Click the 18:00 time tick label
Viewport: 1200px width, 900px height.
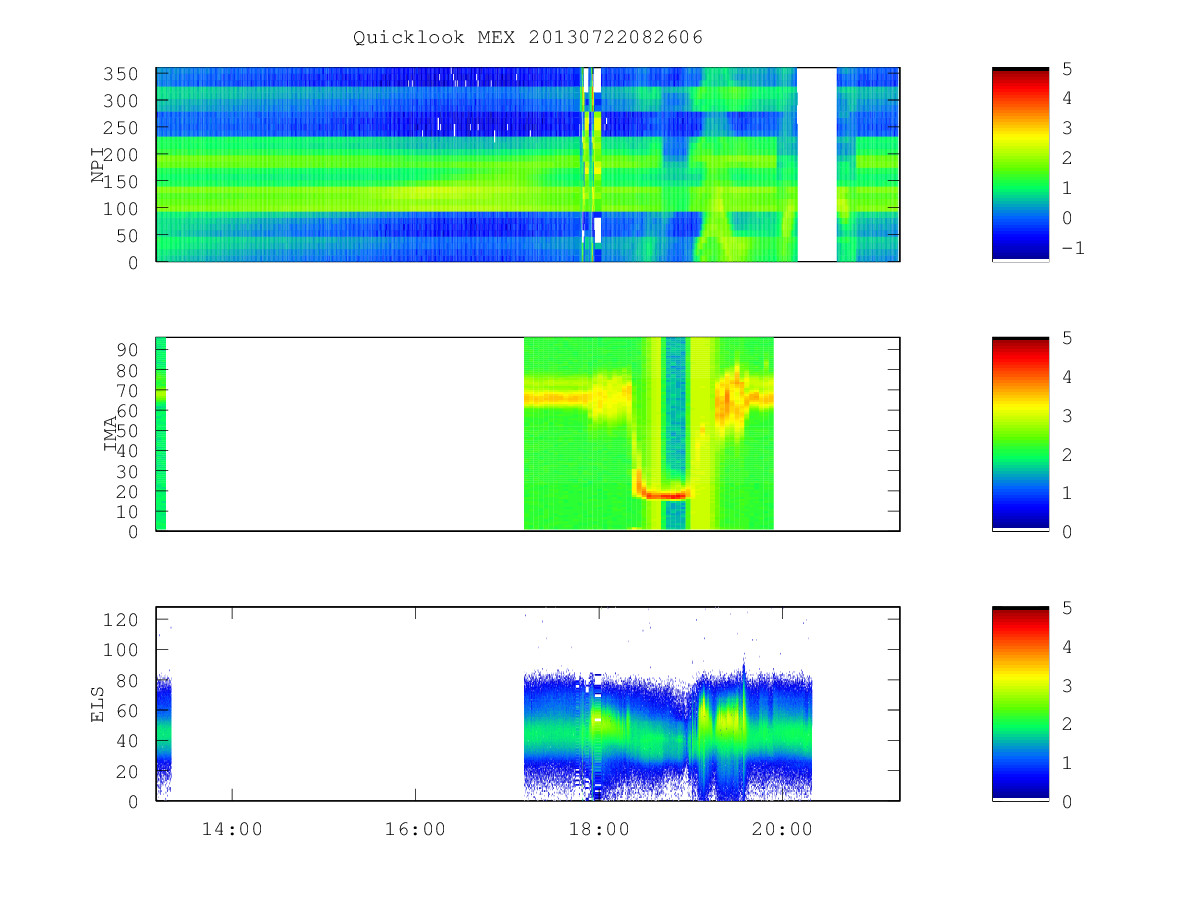[599, 829]
